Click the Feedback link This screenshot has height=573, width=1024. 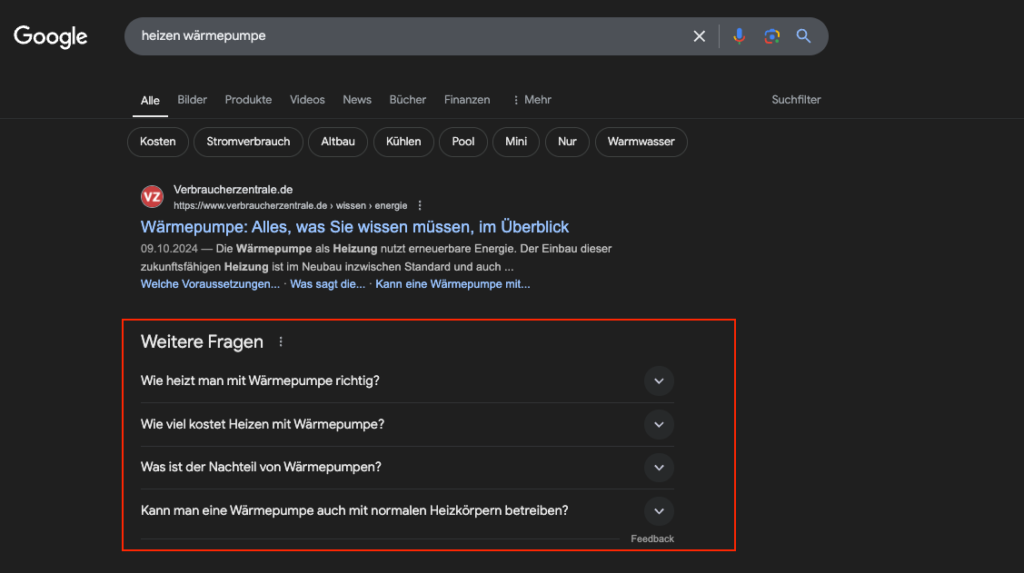tap(652, 539)
